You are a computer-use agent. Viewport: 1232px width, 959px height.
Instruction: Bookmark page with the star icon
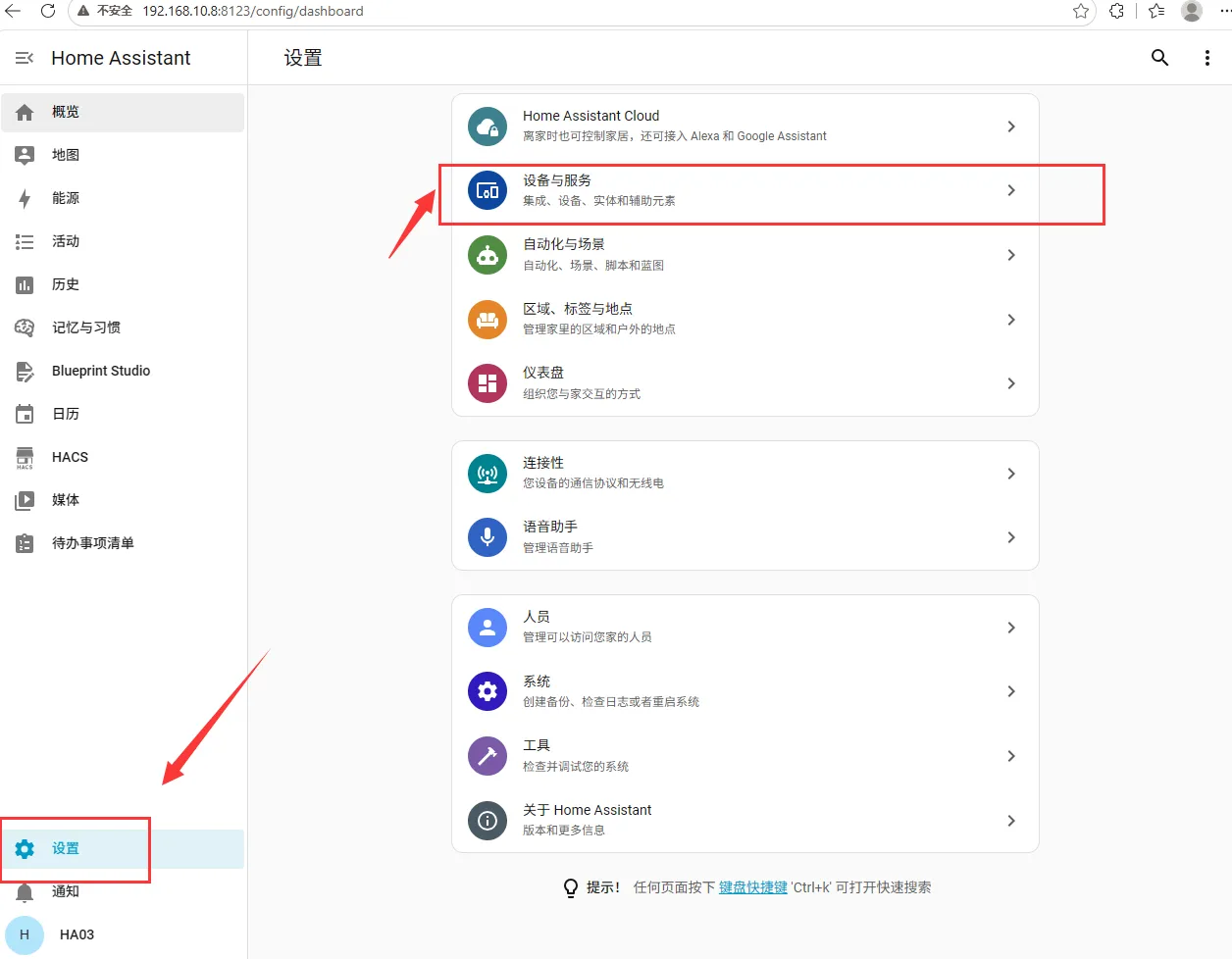click(1081, 11)
